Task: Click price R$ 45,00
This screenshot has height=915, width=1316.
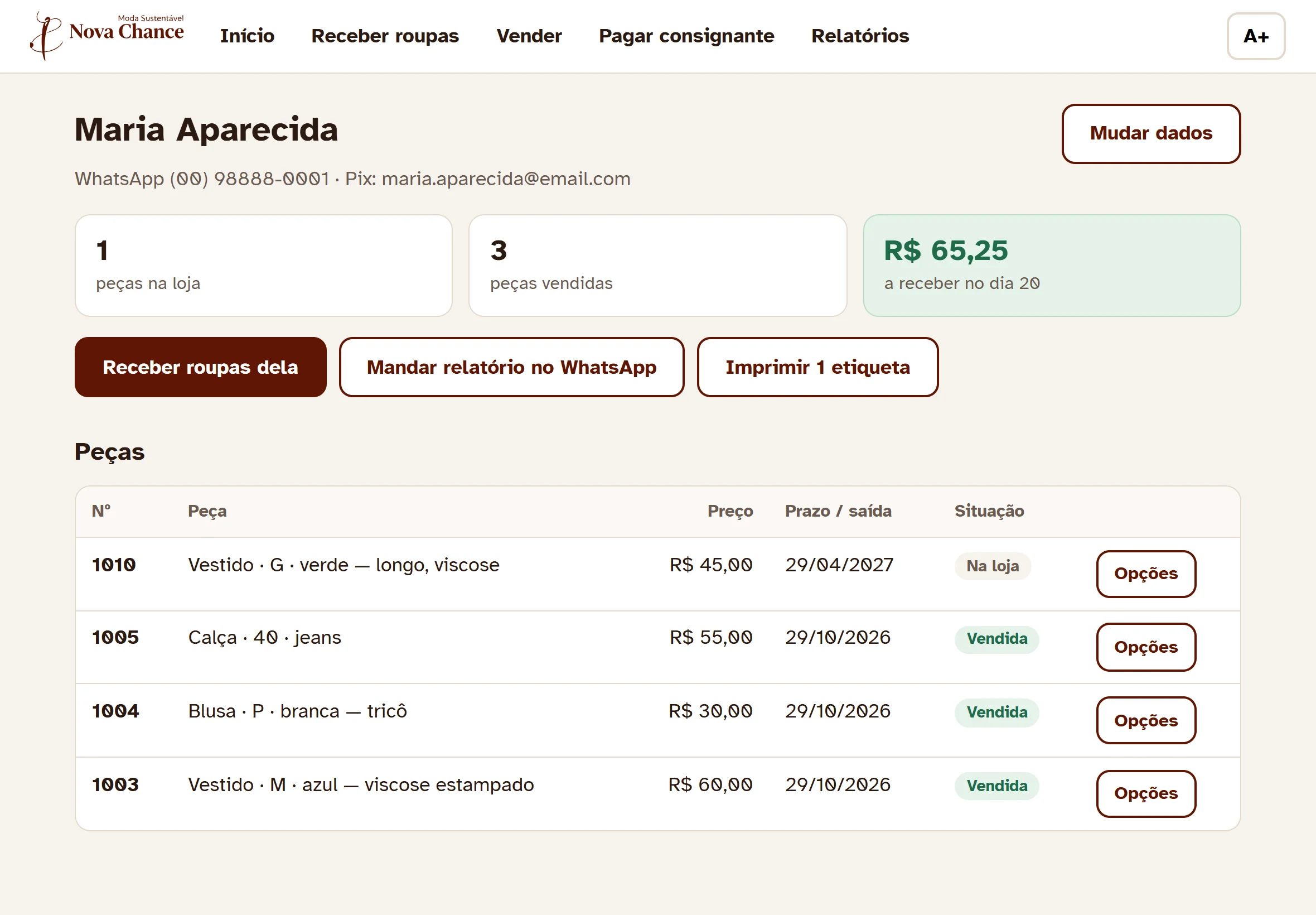Action: 711,565
